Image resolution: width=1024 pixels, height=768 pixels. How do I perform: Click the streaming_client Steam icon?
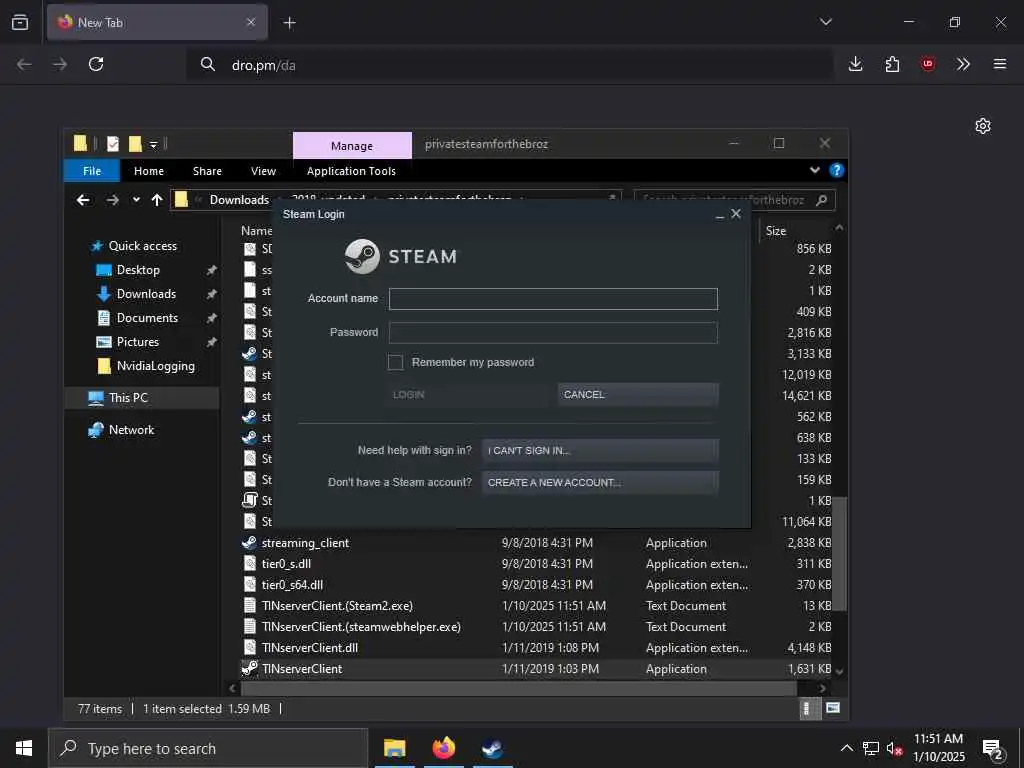[249, 543]
